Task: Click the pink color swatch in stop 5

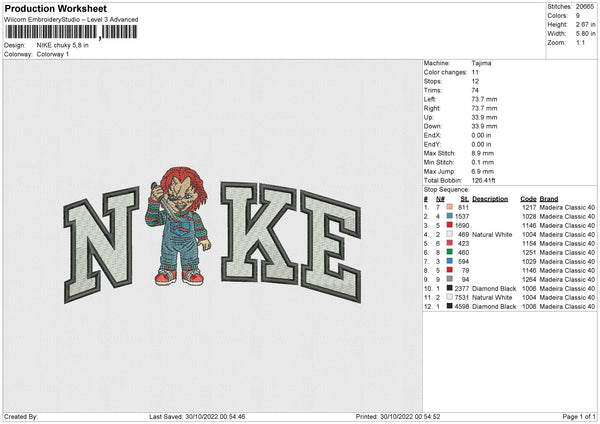Action: click(x=449, y=243)
